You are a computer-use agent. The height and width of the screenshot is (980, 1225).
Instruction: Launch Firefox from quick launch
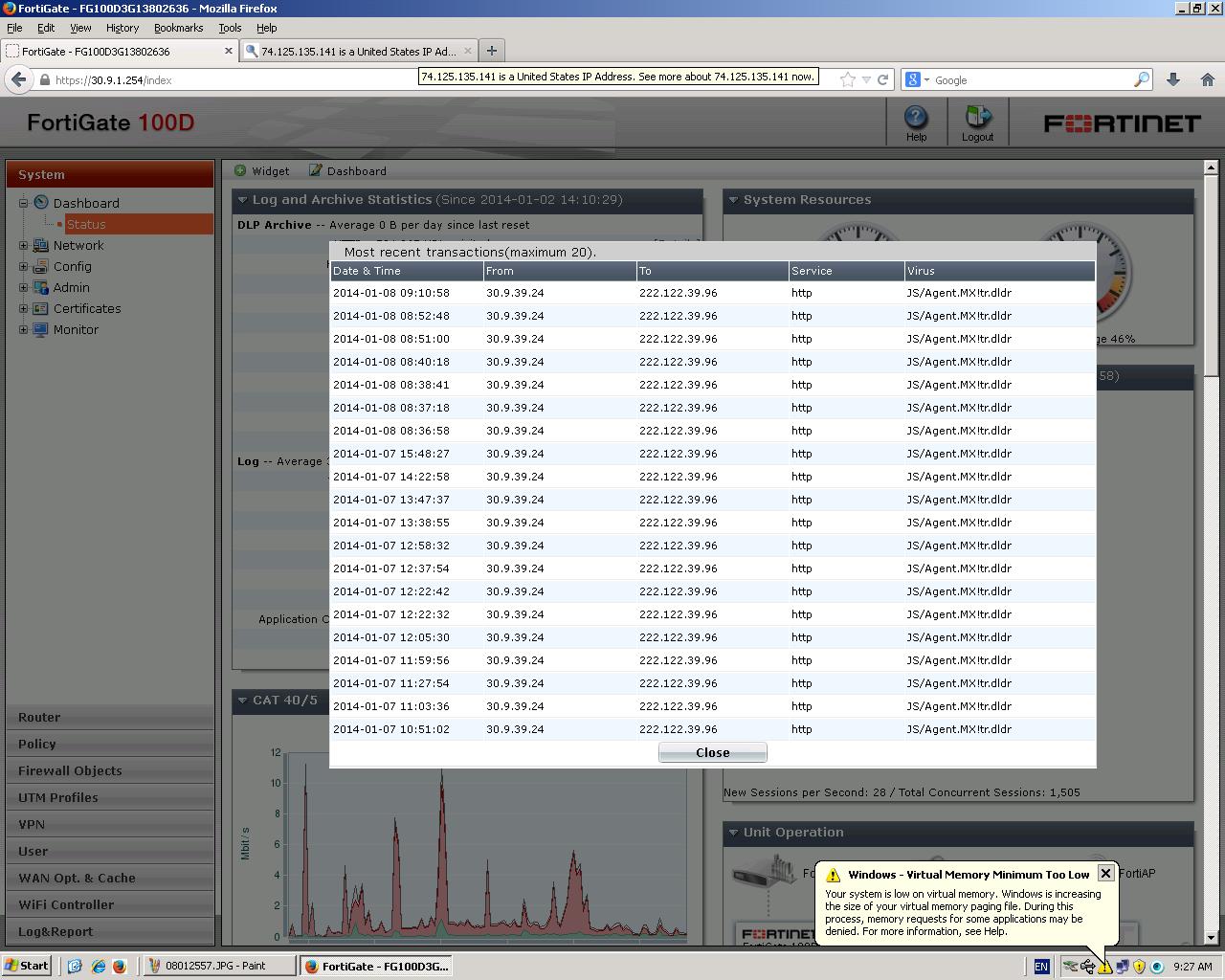tap(119, 967)
